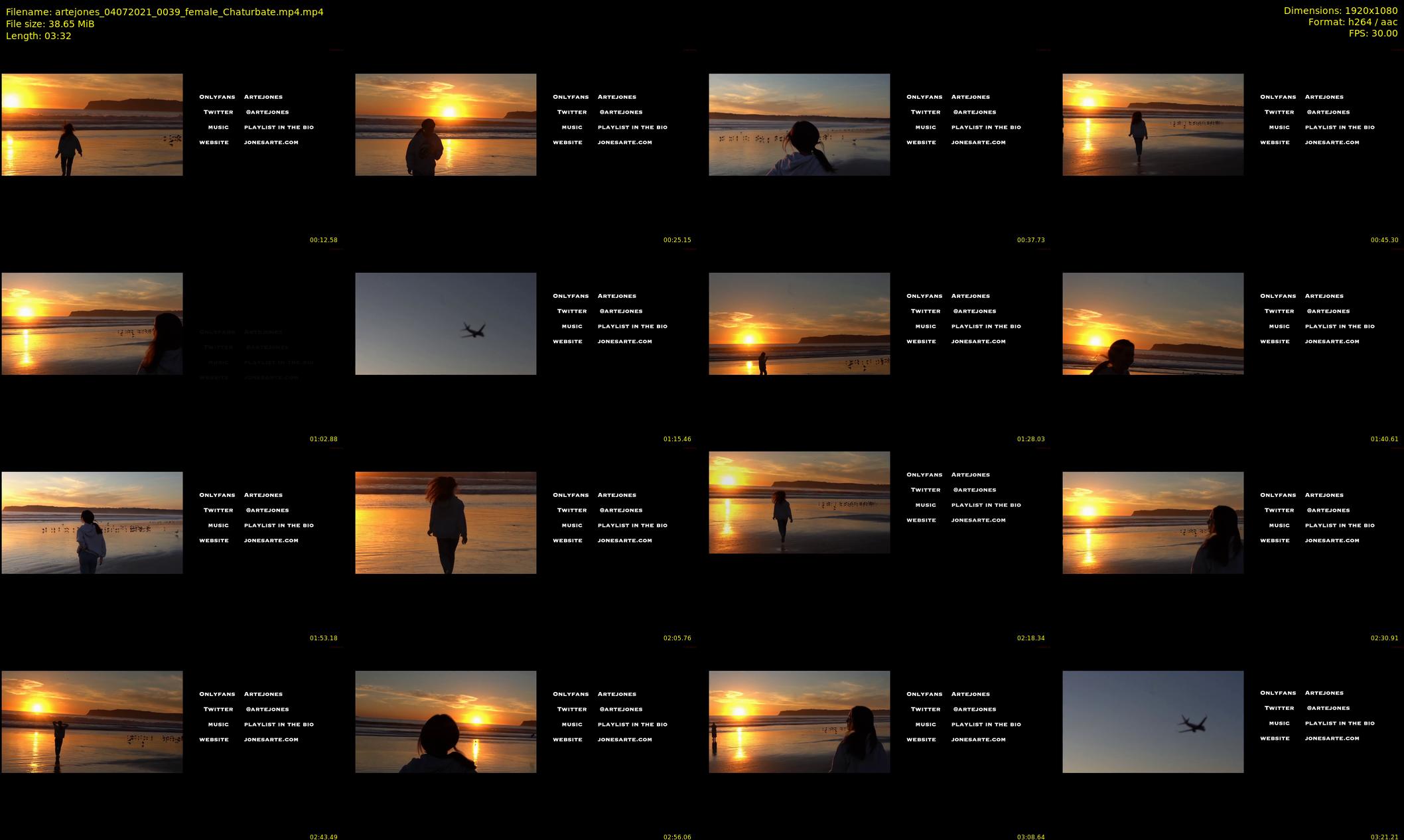
Task: Click the File size 38.65 MiB text
Action: pyautogui.click(x=50, y=24)
